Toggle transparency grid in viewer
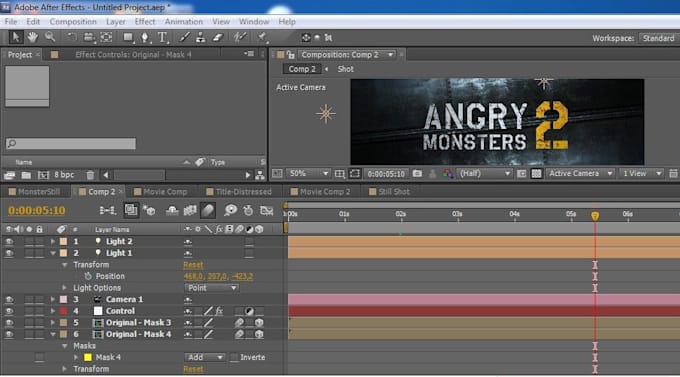This screenshot has width=680, height=377. coord(536,174)
